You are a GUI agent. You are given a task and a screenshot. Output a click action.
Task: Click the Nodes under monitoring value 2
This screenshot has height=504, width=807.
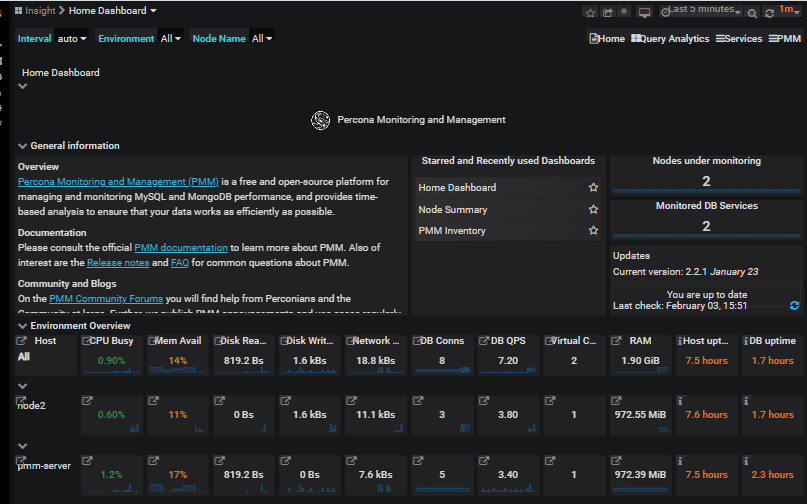coord(706,181)
